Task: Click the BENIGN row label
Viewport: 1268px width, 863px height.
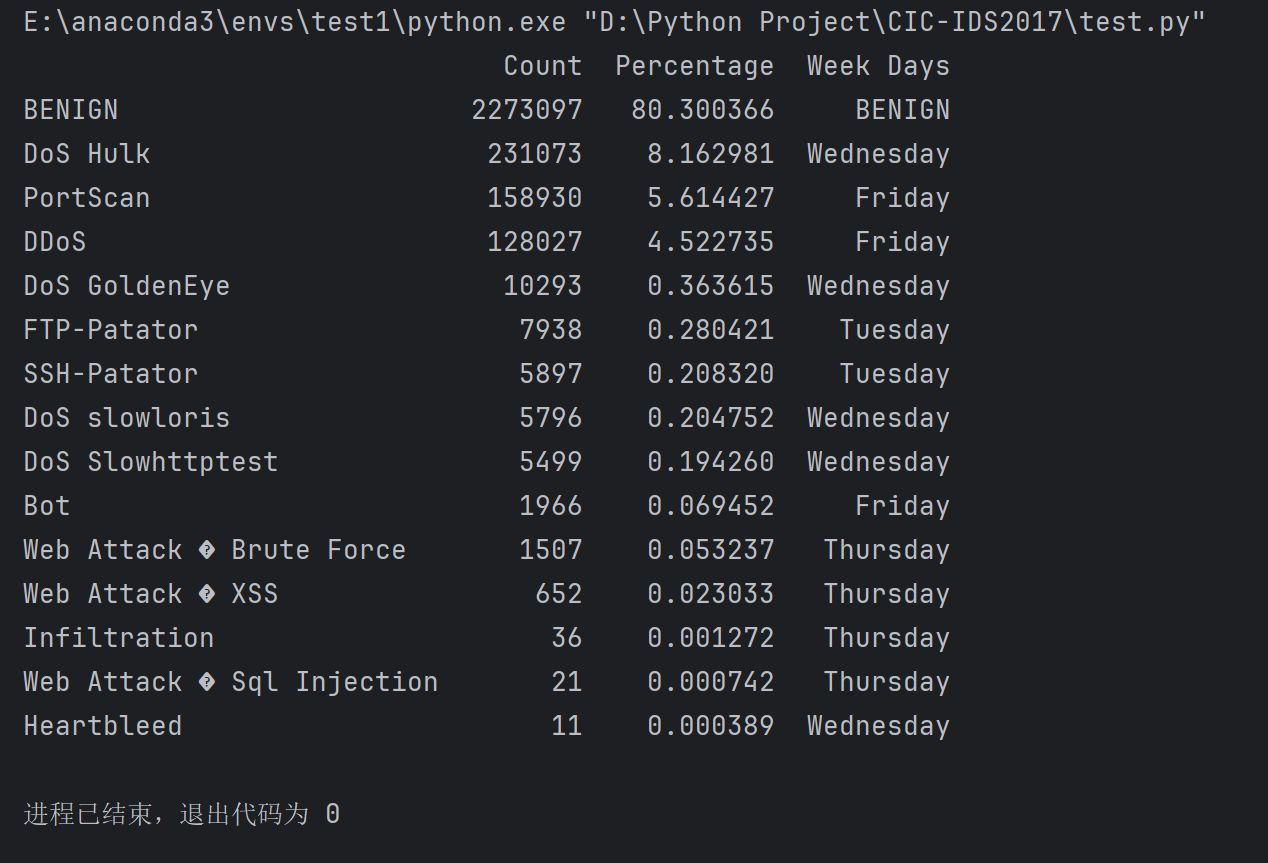Action: point(71,110)
